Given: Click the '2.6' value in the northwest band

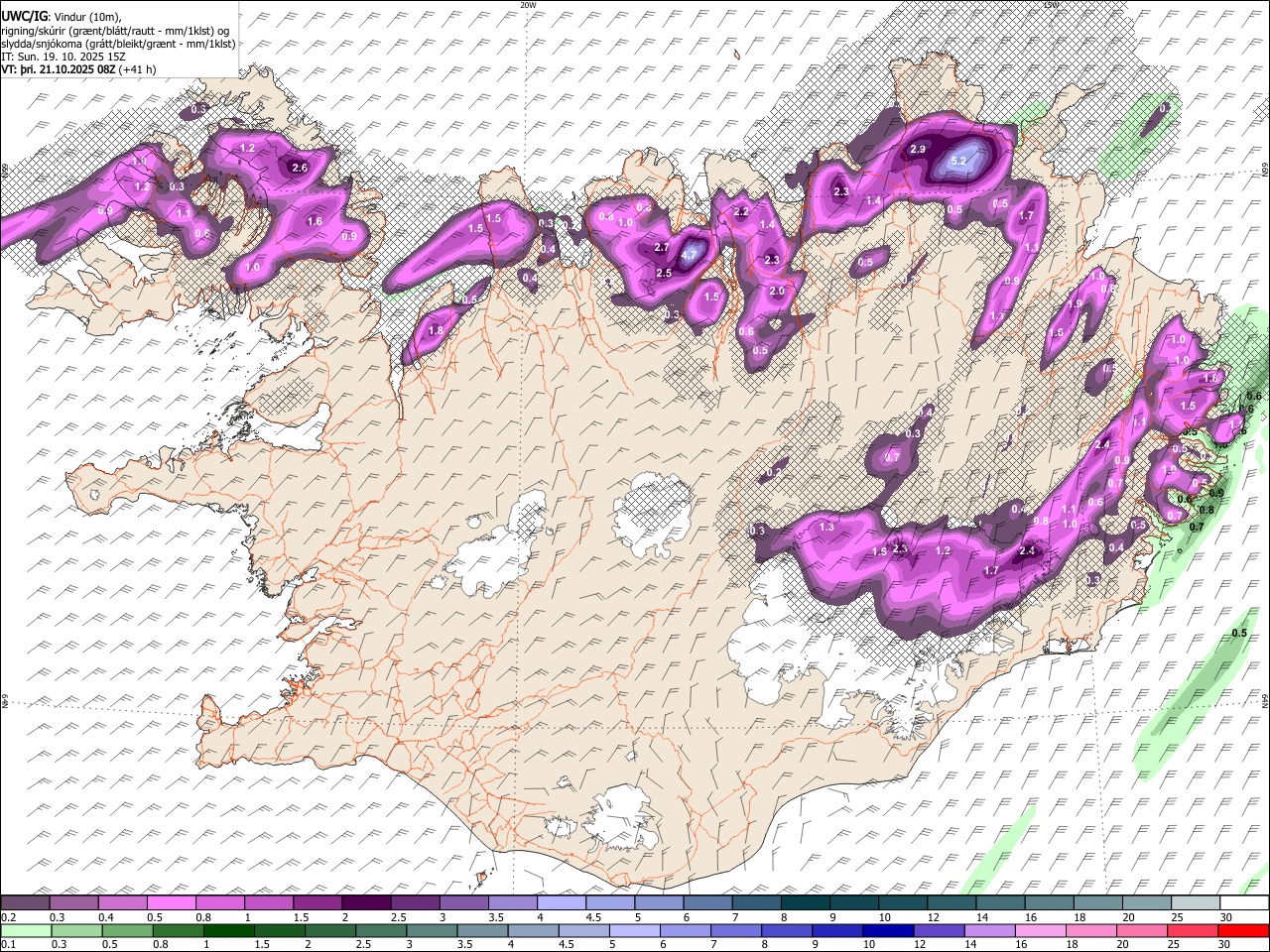Looking at the screenshot, I should 299,169.
